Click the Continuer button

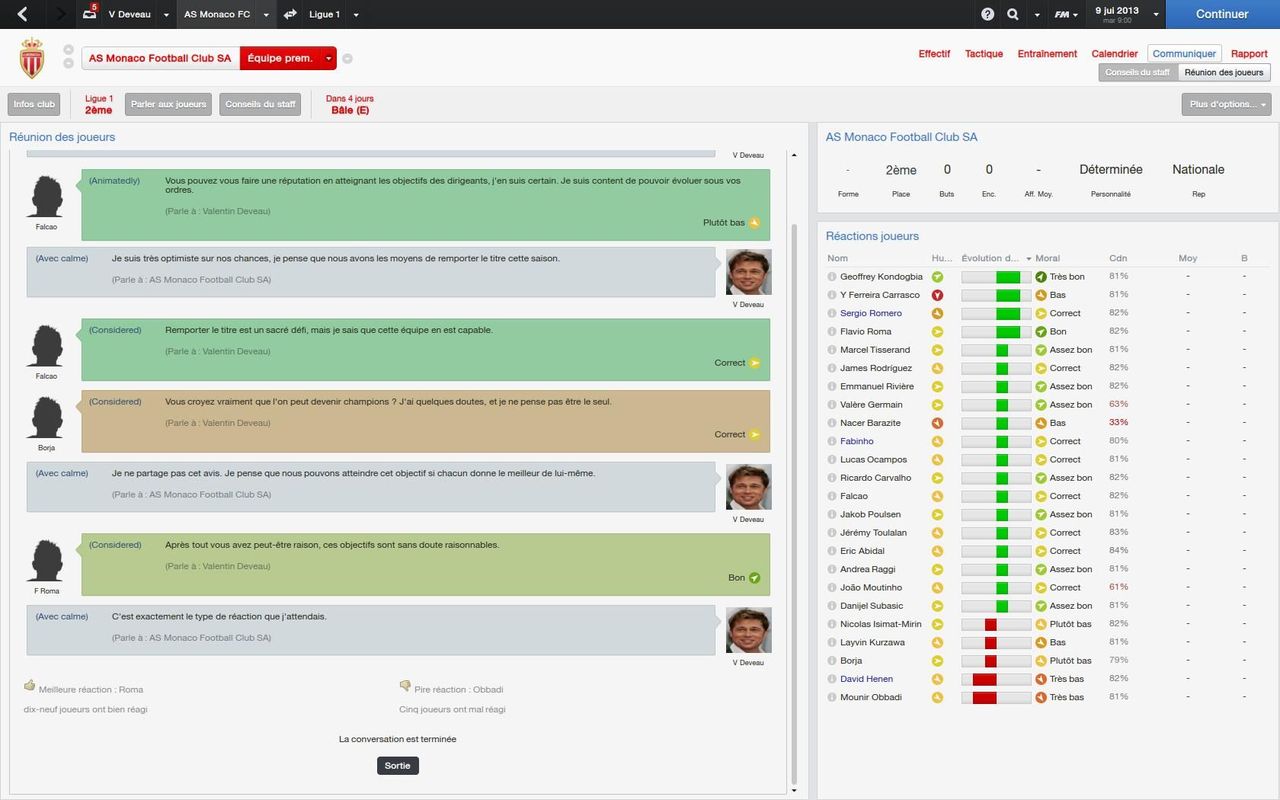(1222, 14)
